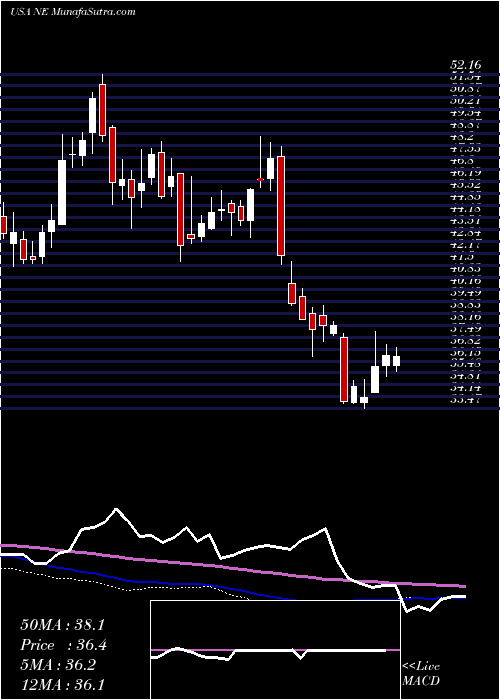Click the 46.19 price axis label
500x700 pixels.
coord(465,172)
